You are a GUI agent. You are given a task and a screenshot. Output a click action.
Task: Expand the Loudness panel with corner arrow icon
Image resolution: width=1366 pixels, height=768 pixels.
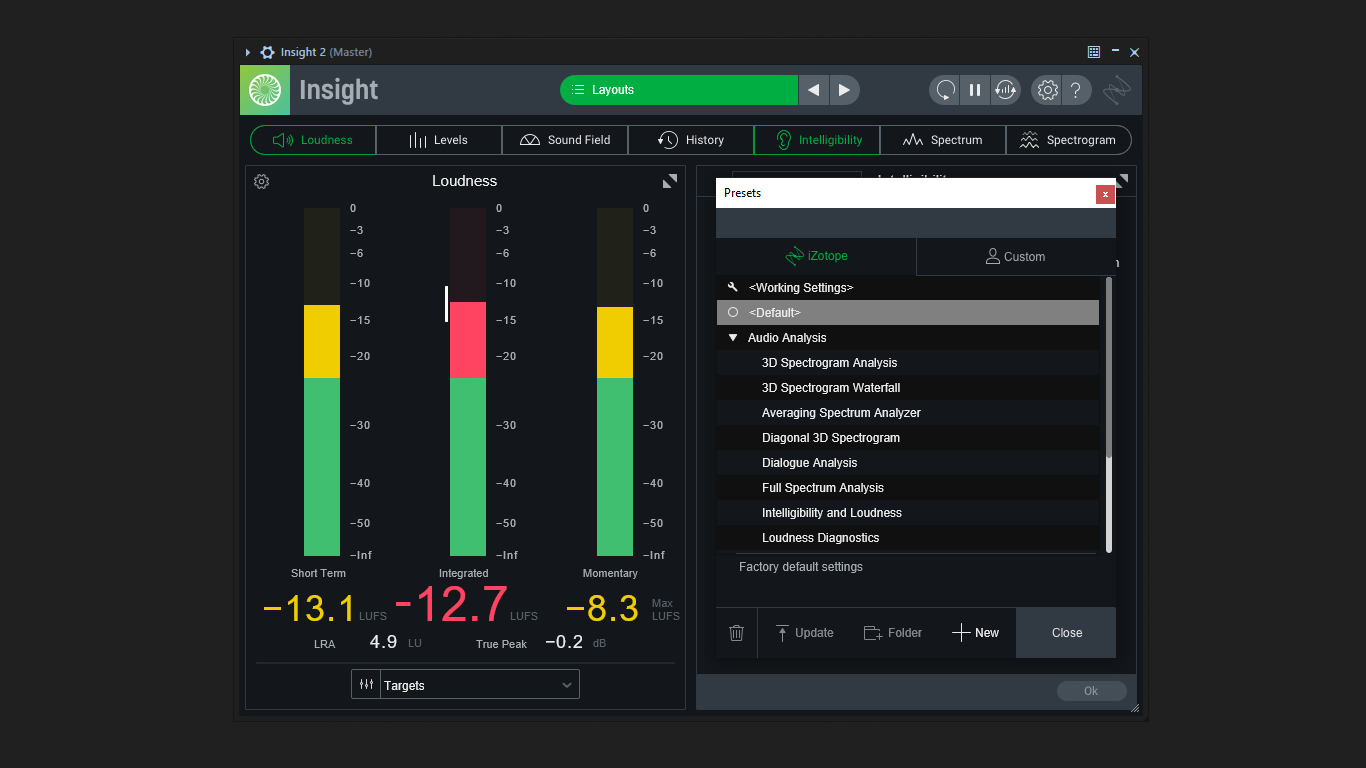(670, 181)
